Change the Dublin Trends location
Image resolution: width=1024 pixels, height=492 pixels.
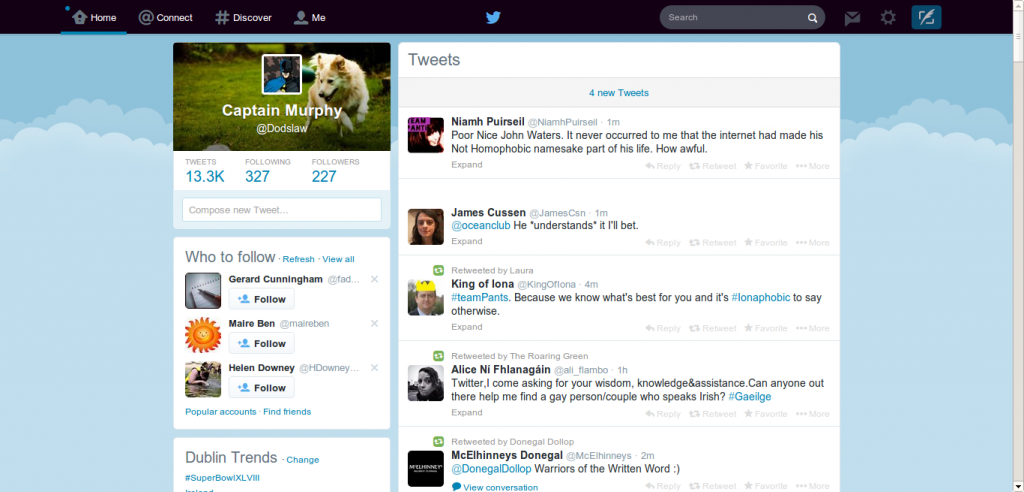pyautogui.click(x=303, y=460)
